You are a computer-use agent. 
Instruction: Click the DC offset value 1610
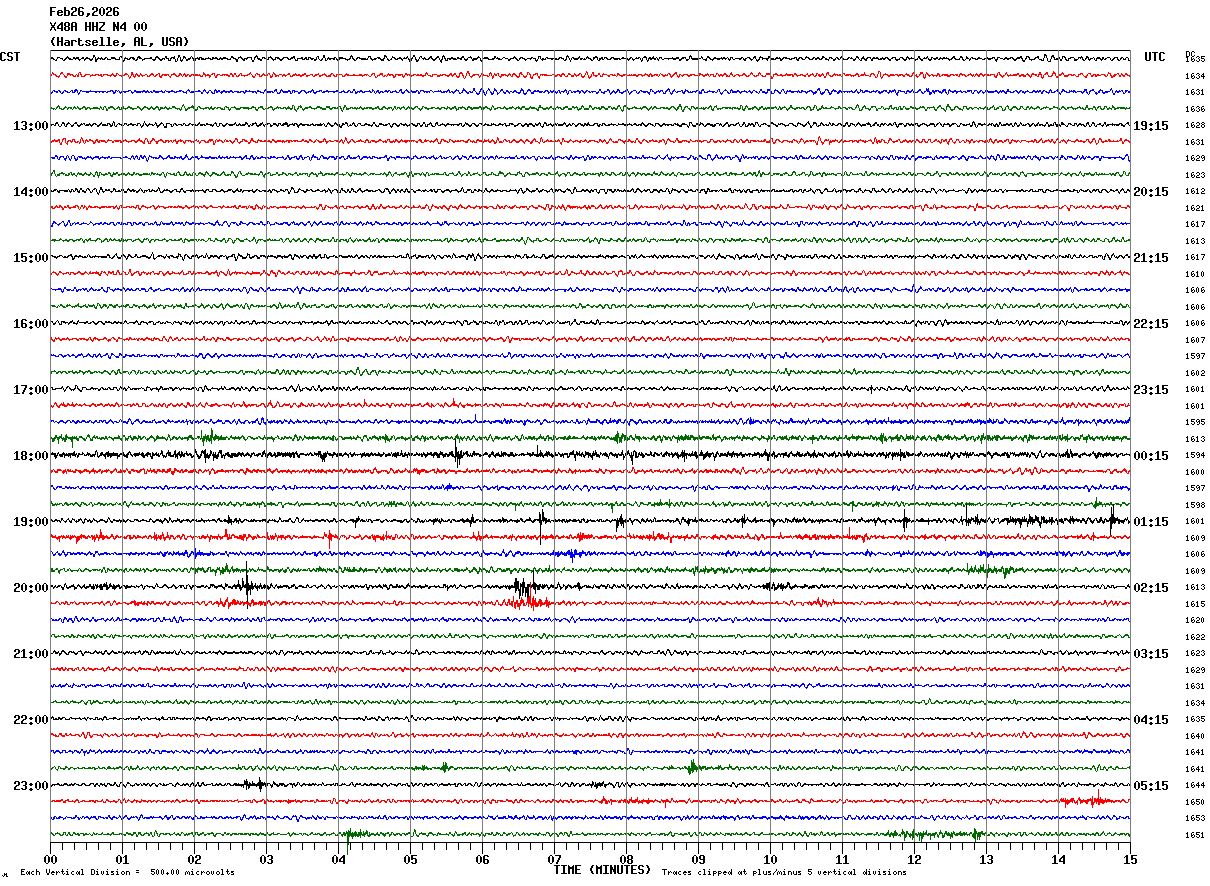pos(1194,274)
